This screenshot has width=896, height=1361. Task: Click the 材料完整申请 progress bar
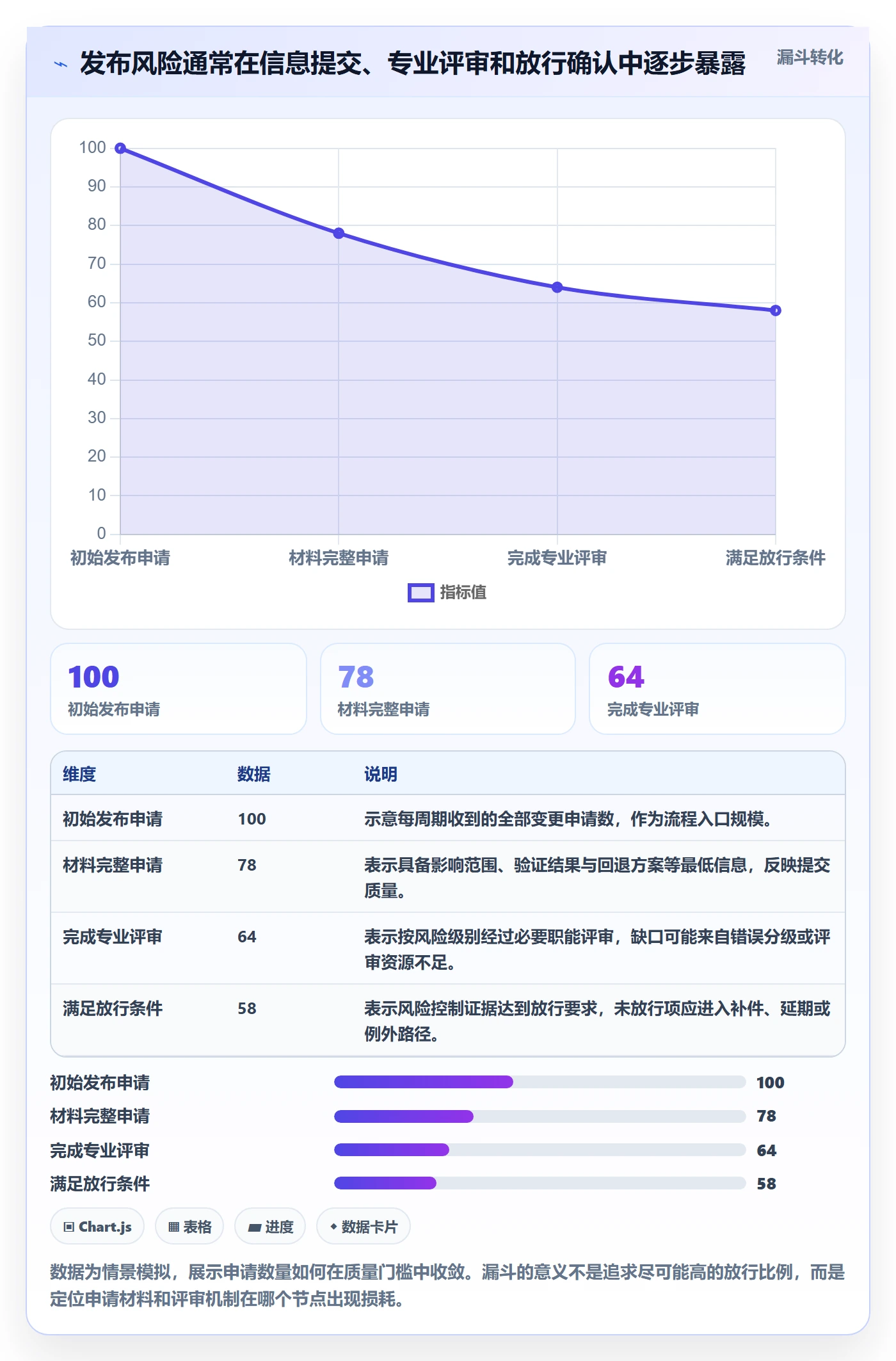point(540,1116)
